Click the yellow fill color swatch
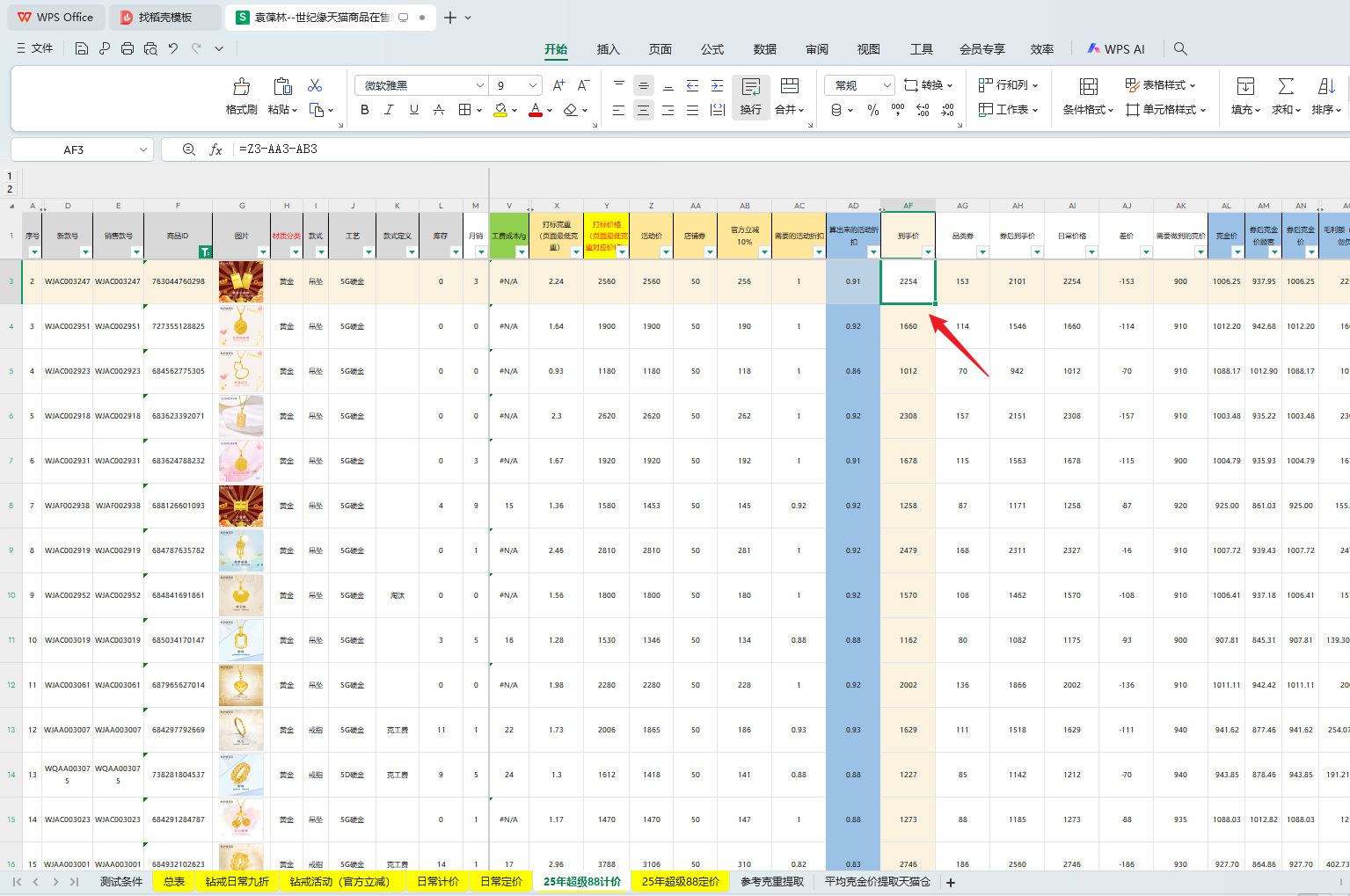Screen dimensions: 1350x896 click(500, 110)
